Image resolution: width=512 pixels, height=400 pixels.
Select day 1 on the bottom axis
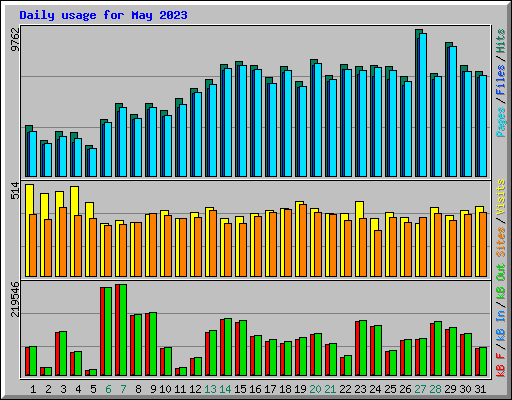pyautogui.click(x=33, y=389)
